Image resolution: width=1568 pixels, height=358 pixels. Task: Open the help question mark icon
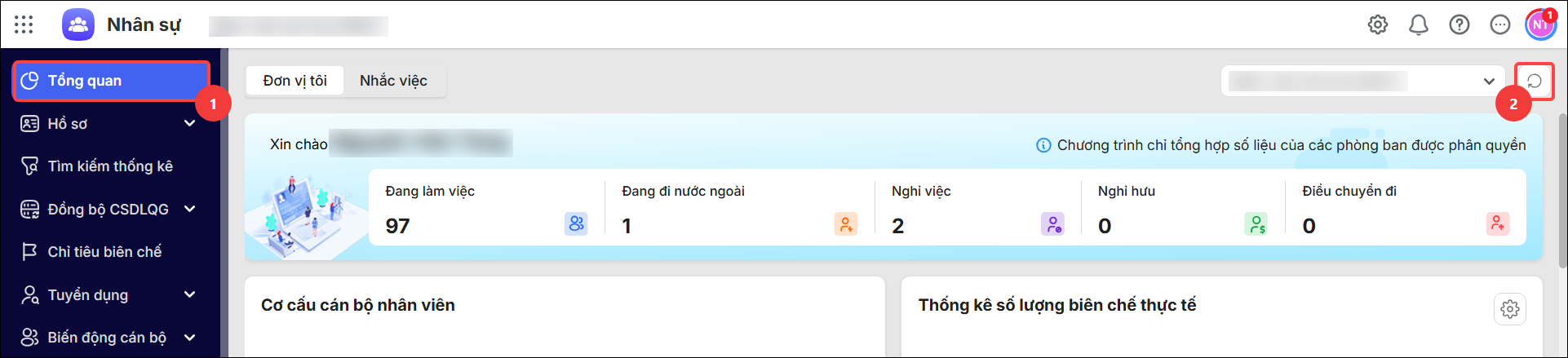(x=1459, y=24)
